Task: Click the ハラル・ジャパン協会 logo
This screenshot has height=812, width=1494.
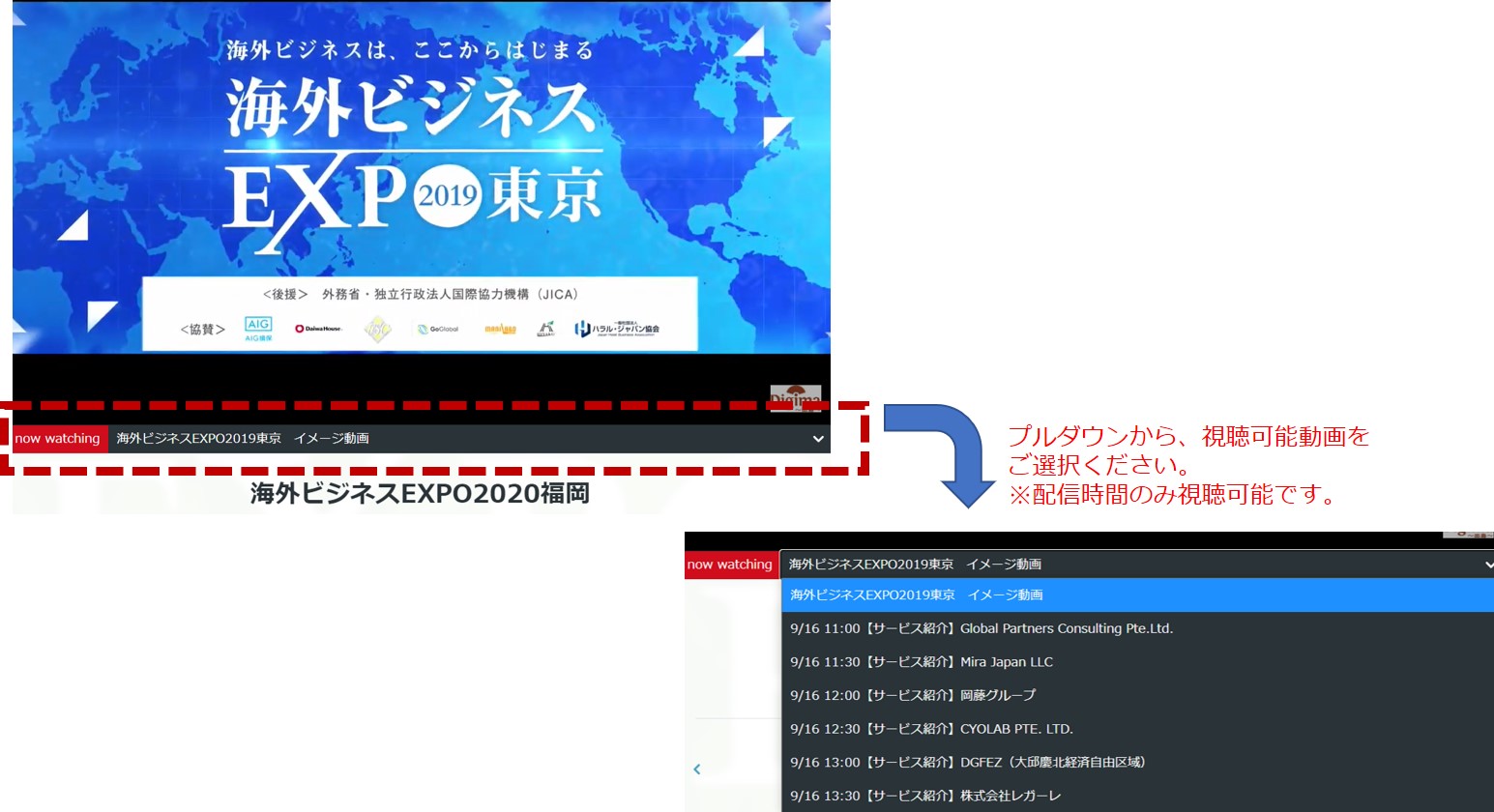Action: 617,329
